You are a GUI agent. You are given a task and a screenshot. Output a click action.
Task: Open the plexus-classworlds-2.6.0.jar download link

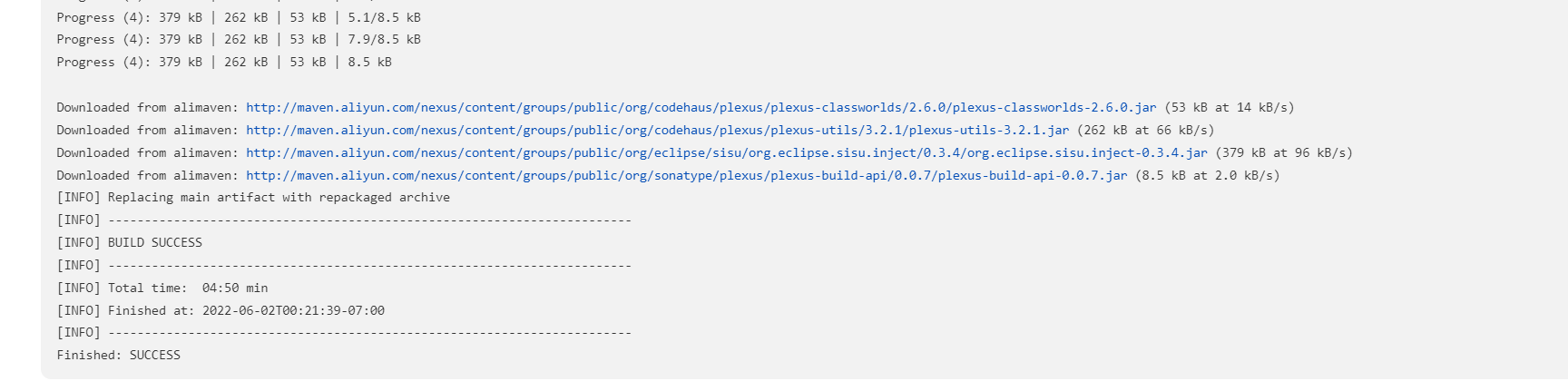tap(701, 108)
